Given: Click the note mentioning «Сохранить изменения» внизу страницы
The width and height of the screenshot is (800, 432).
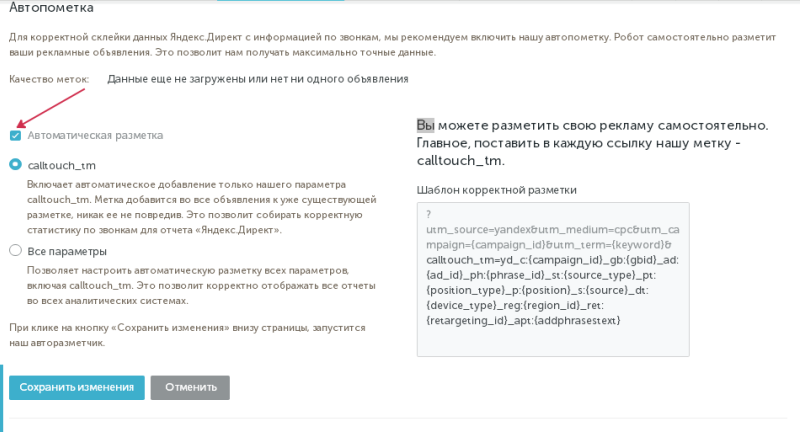Looking at the screenshot, I should point(187,335).
